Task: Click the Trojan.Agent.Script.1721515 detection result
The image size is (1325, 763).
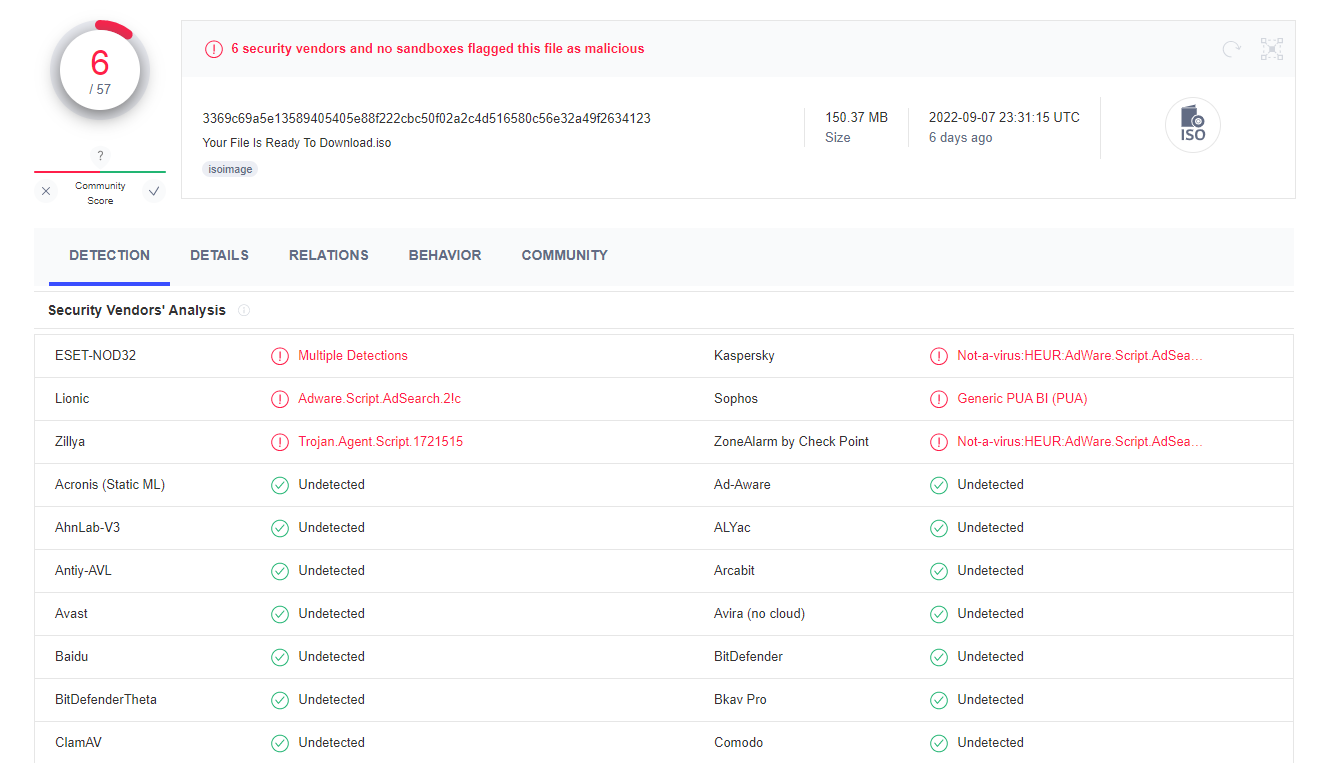Action: click(380, 442)
